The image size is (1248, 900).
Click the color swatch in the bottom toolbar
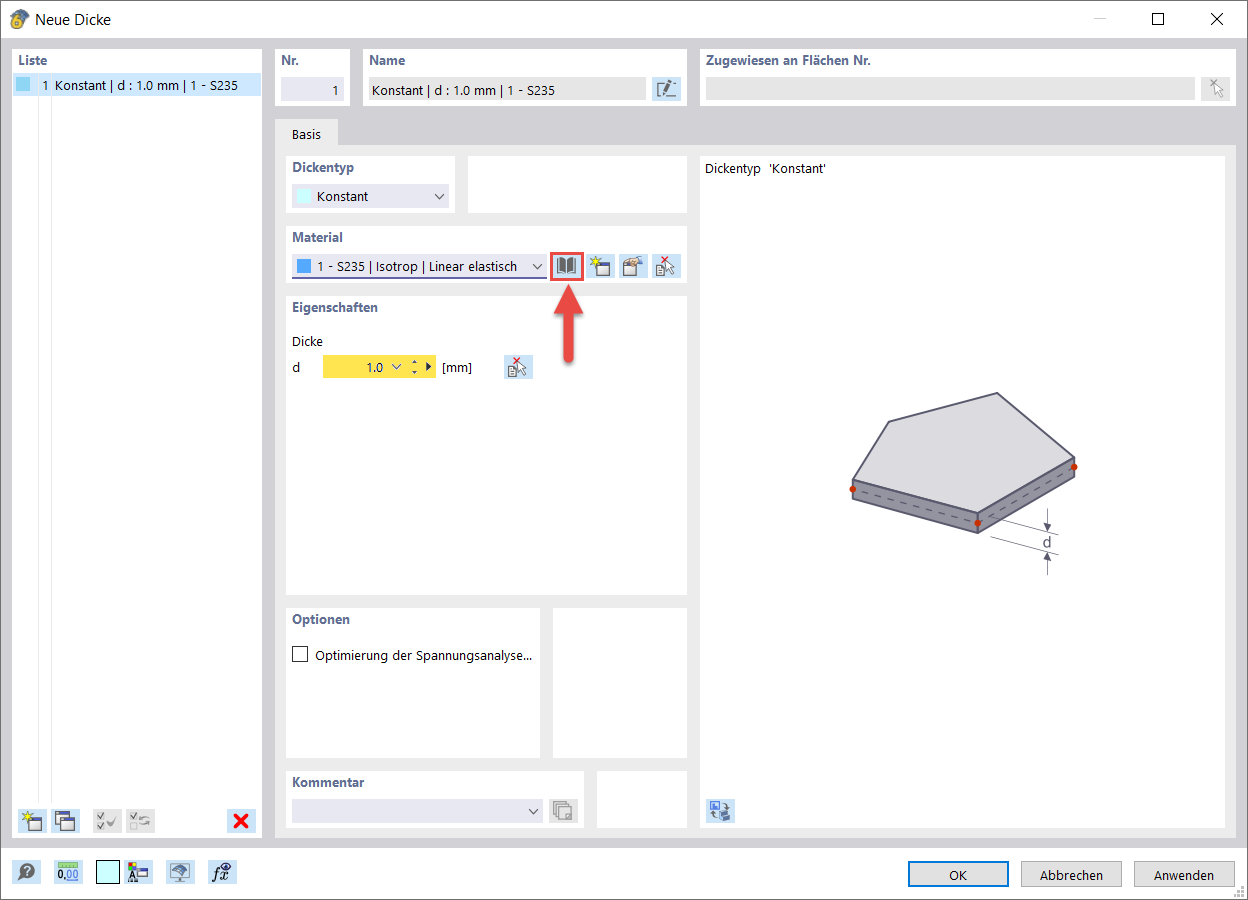[x=107, y=871]
